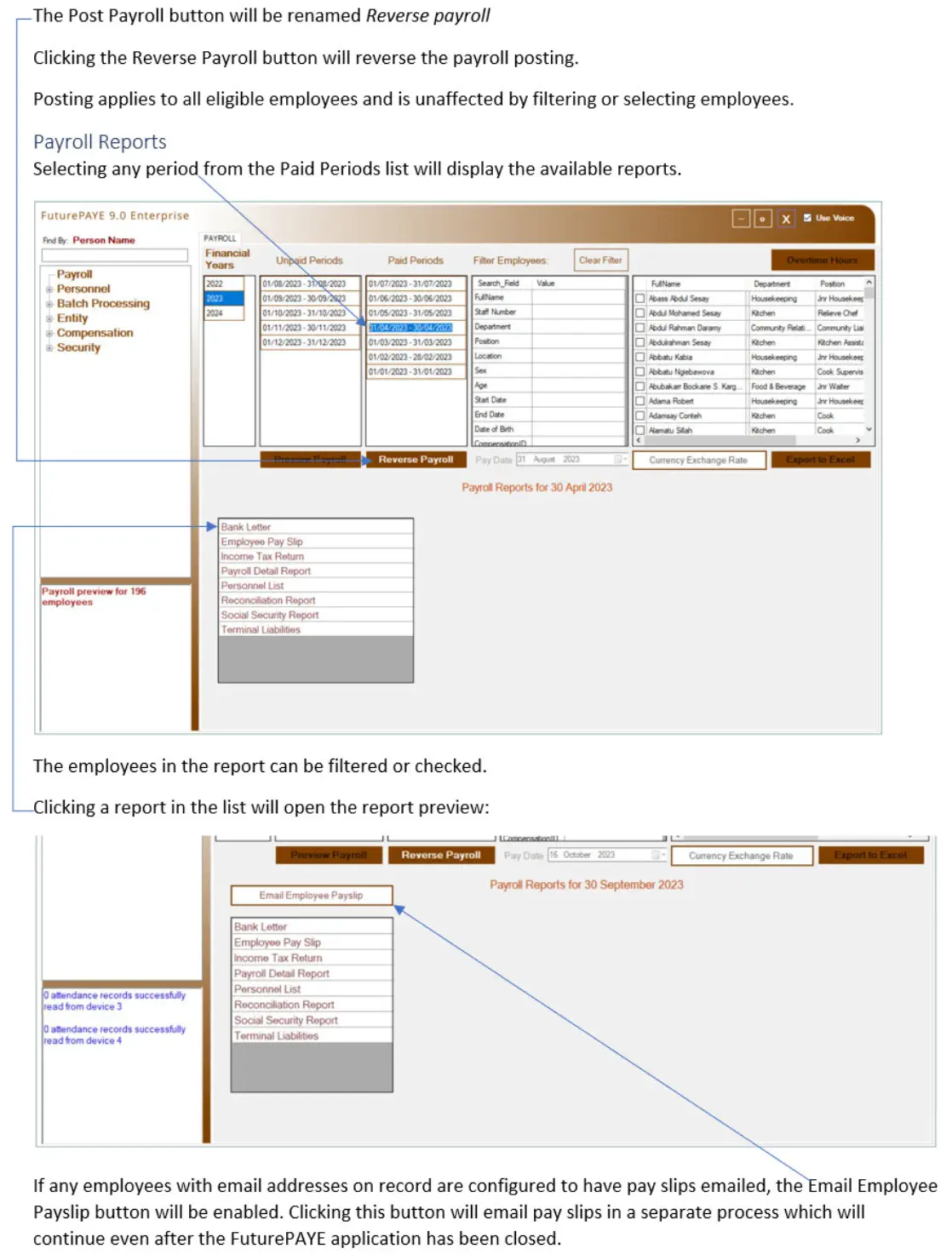Viewport: 952px width, 1260px height.
Task: Choose unpaid period 01/12/2023 - 31/12/2023
Action: click(x=310, y=342)
